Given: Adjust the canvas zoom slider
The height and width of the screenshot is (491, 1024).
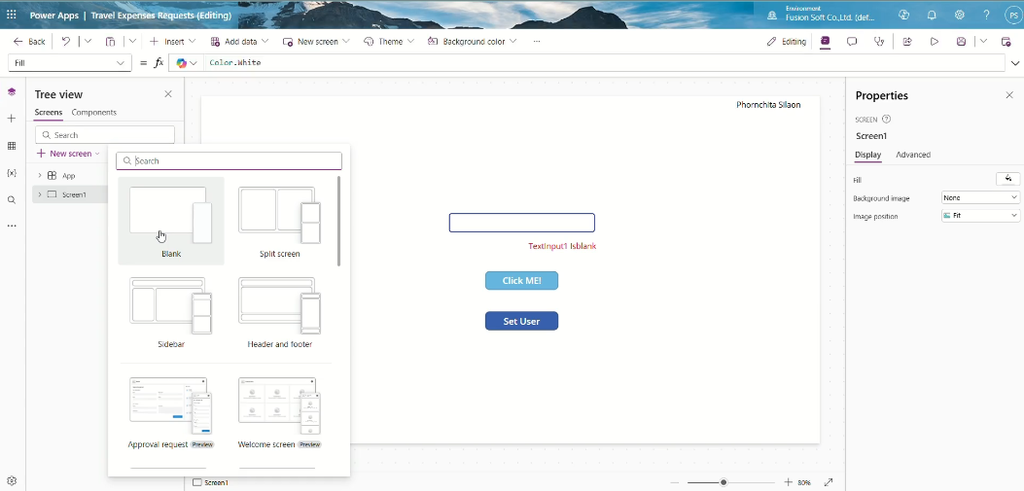Looking at the screenshot, I should (724, 483).
